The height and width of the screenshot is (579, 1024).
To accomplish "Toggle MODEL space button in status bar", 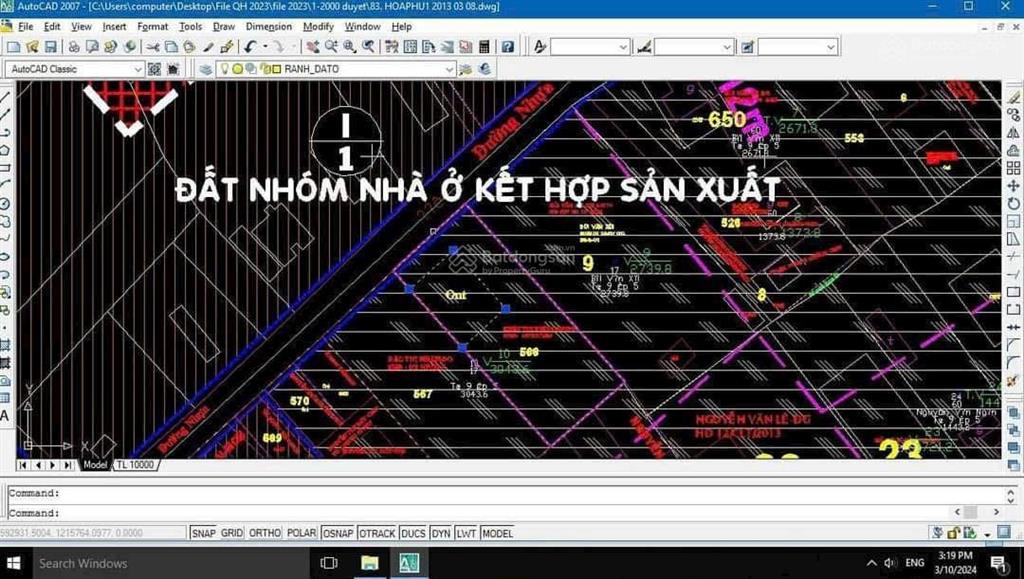I will pos(497,533).
